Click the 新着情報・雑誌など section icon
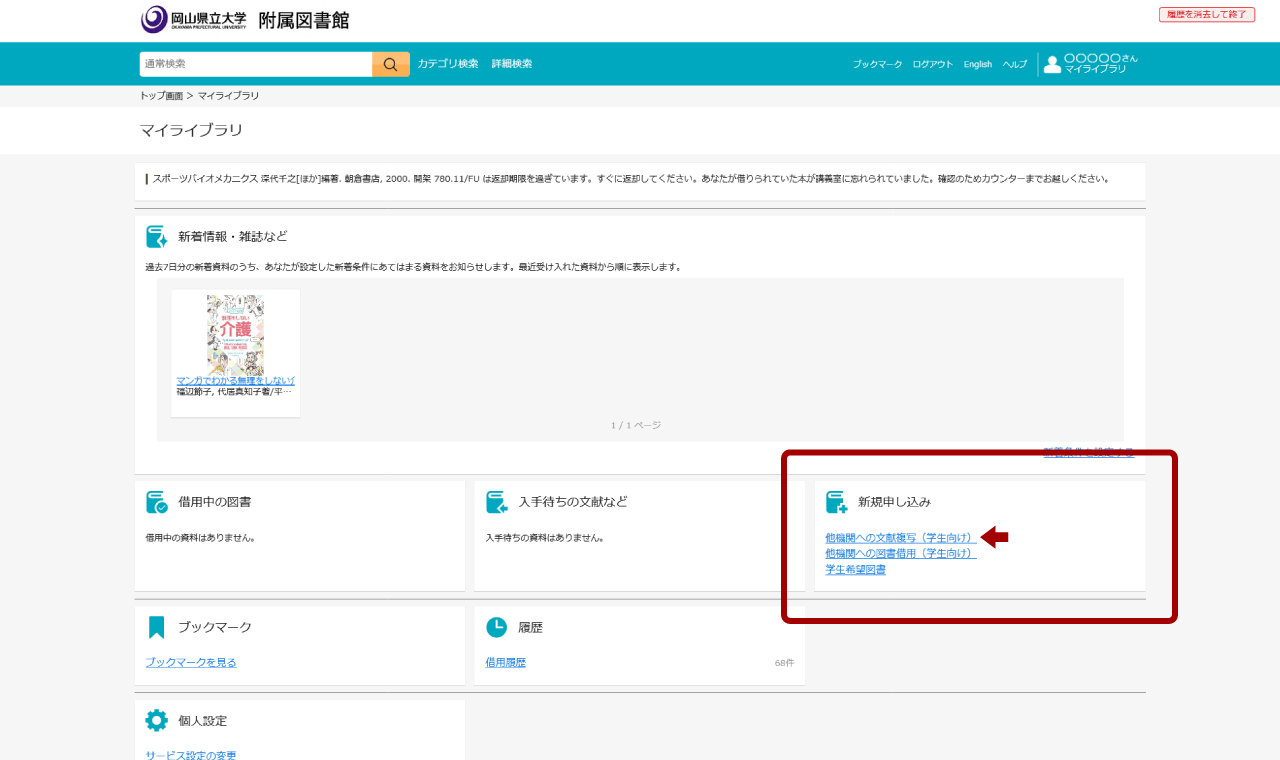This screenshot has height=760, width=1280. 157,237
